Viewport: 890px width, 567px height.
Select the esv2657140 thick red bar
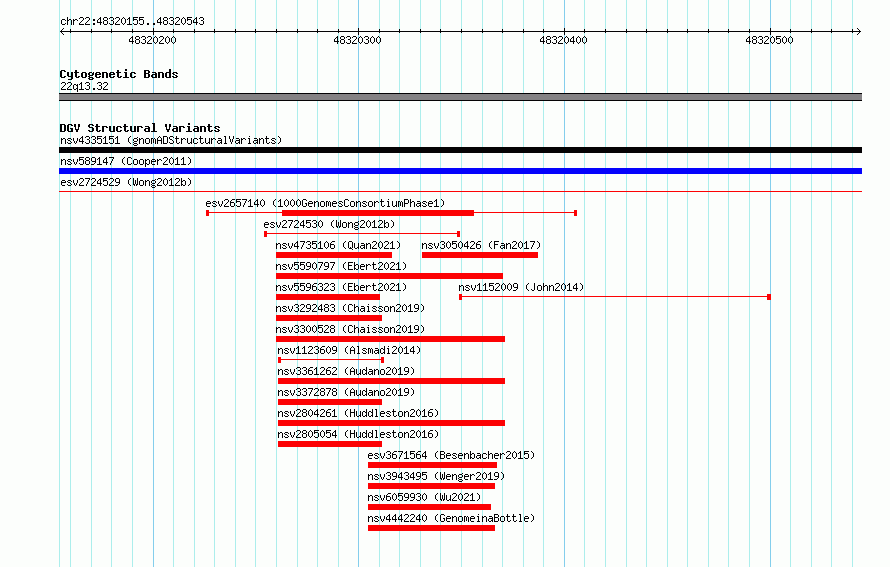pyautogui.click(x=378, y=213)
